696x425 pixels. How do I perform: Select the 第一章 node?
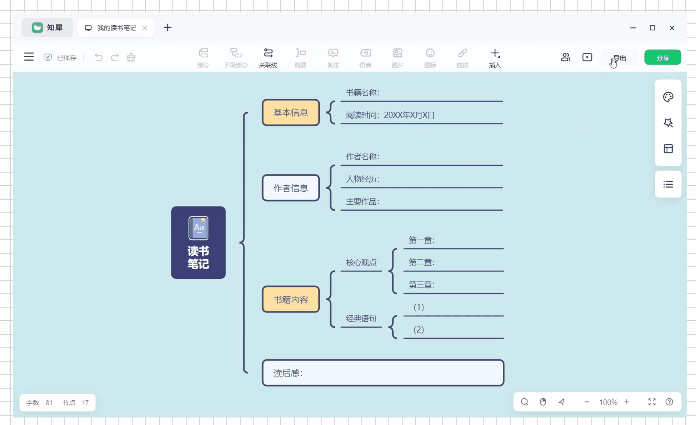(x=453, y=241)
